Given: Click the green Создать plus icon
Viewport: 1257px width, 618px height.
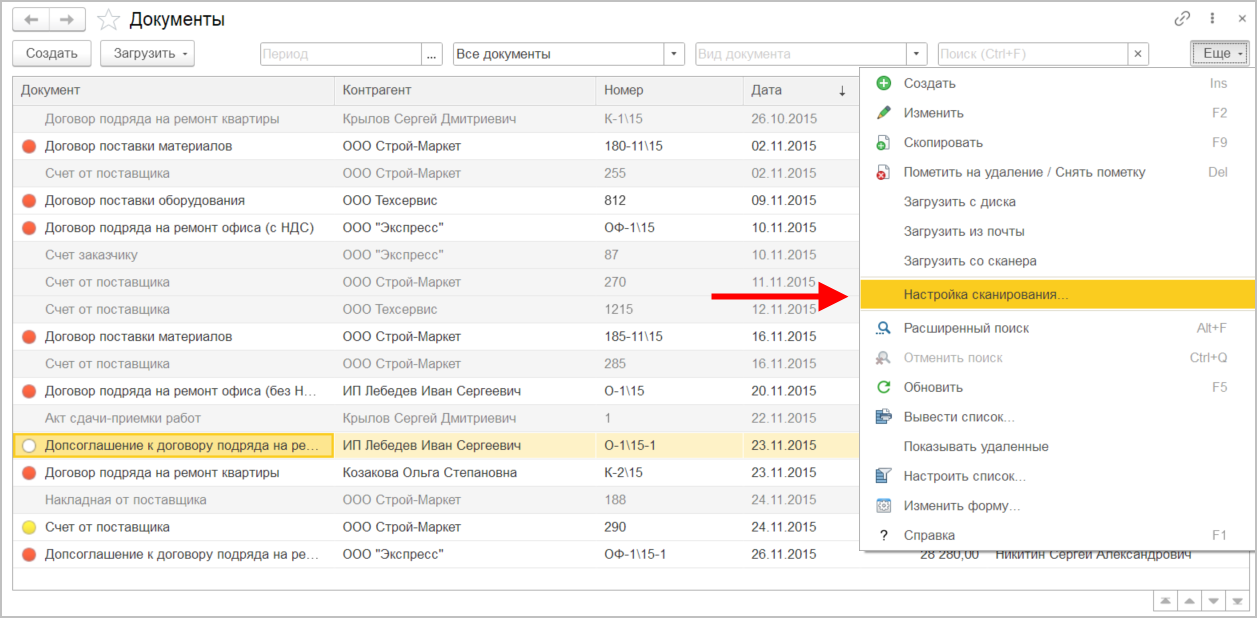Looking at the screenshot, I should pyautogui.click(x=883, y=84).
